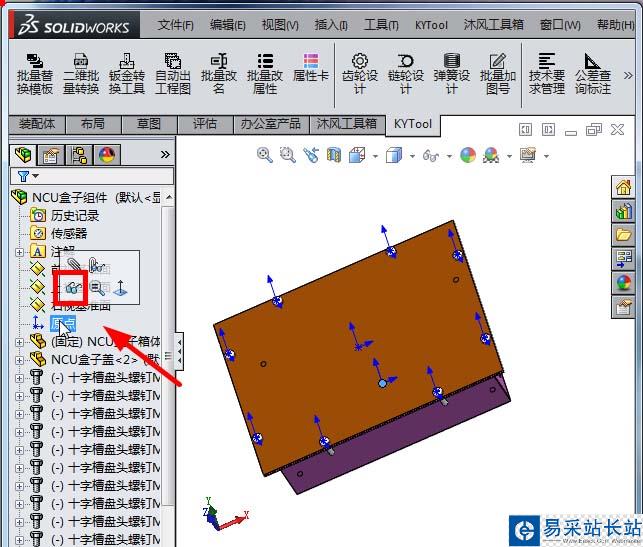This screenshot has height=547, width=643.
Task: Click Normal To icon in context popup
Action: pos(120,288)
